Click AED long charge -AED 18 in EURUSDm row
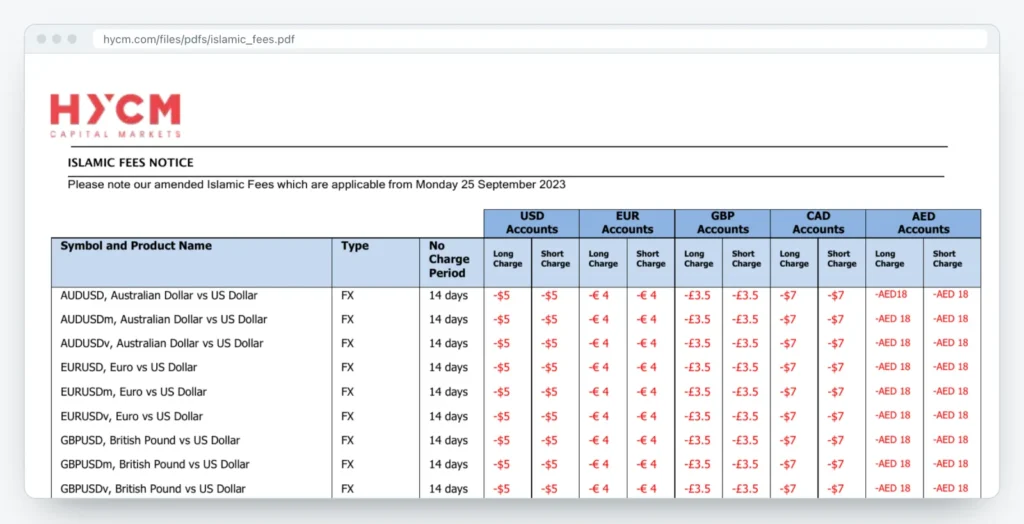Viewport: 1024px width, 524px height. 893,391
